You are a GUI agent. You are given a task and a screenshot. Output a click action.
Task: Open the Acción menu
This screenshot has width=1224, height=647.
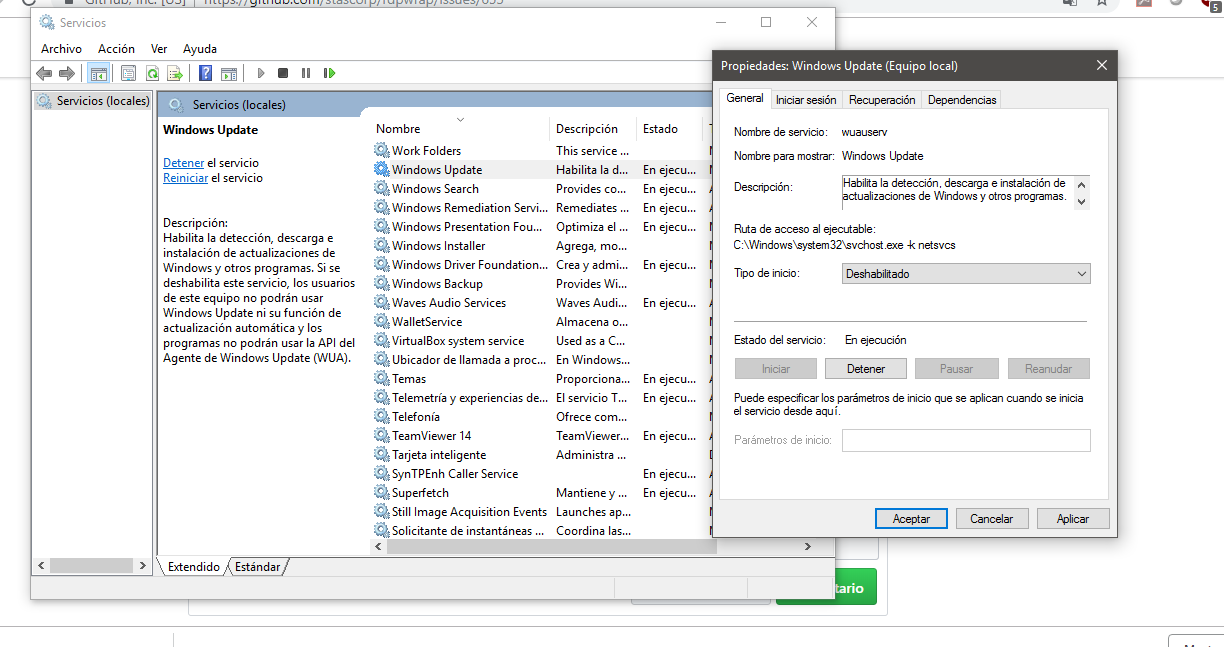pos(116,48)
